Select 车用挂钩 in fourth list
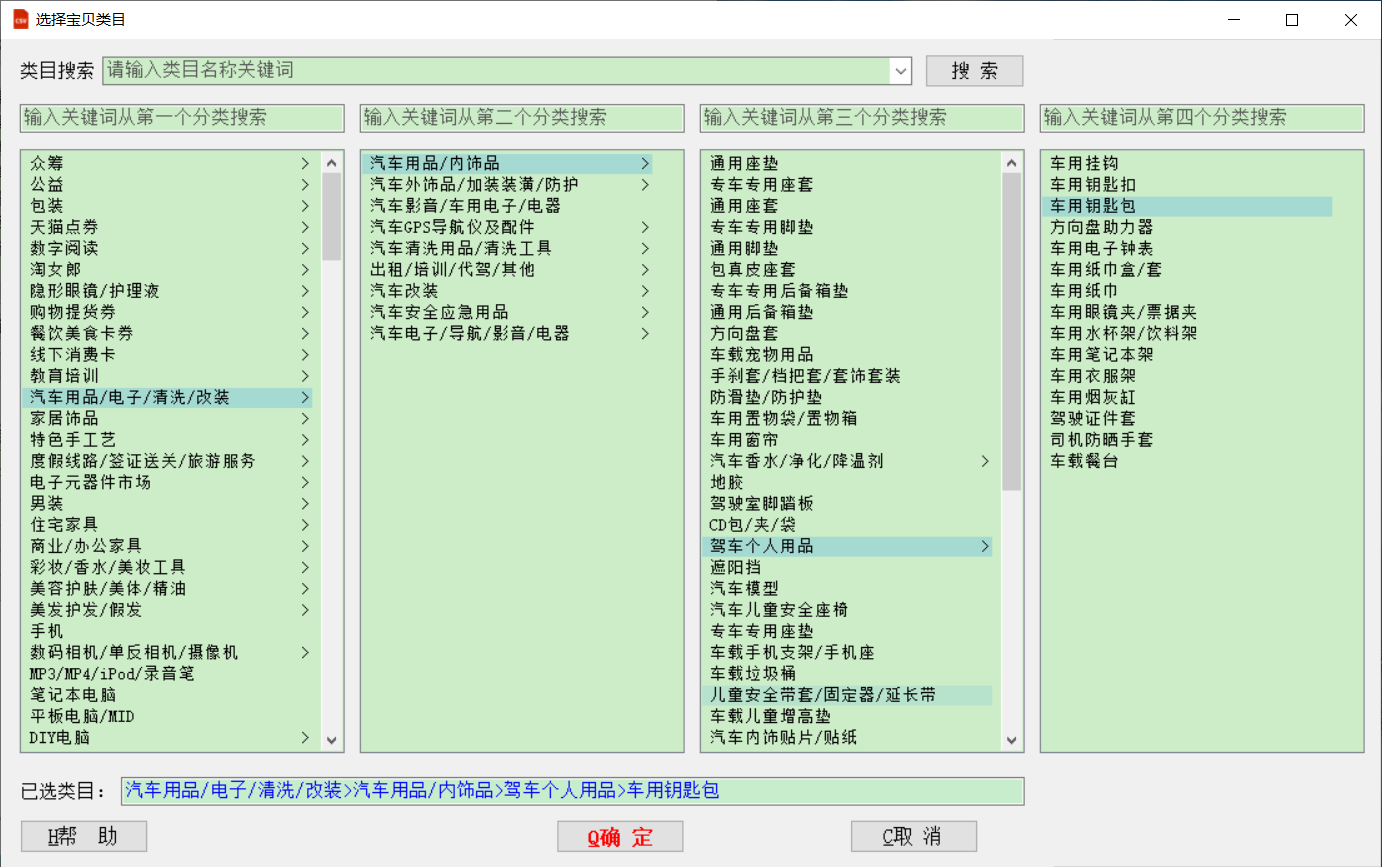The image size is (1382, 867). coord(1084,164)
